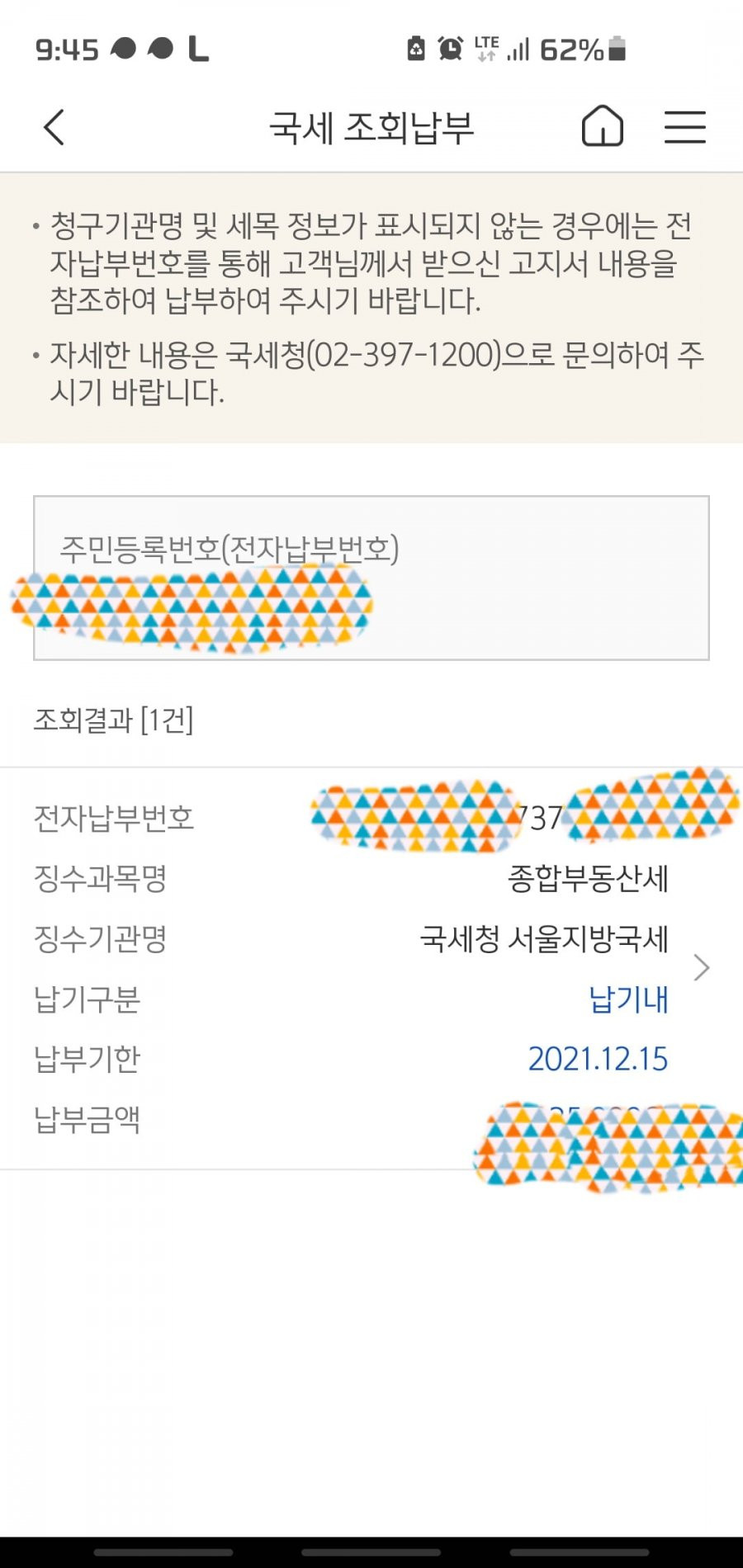743x1568 pixels.
Task: Tap the 국세청 서울지방국세 agency value
Action: (544, 938)
